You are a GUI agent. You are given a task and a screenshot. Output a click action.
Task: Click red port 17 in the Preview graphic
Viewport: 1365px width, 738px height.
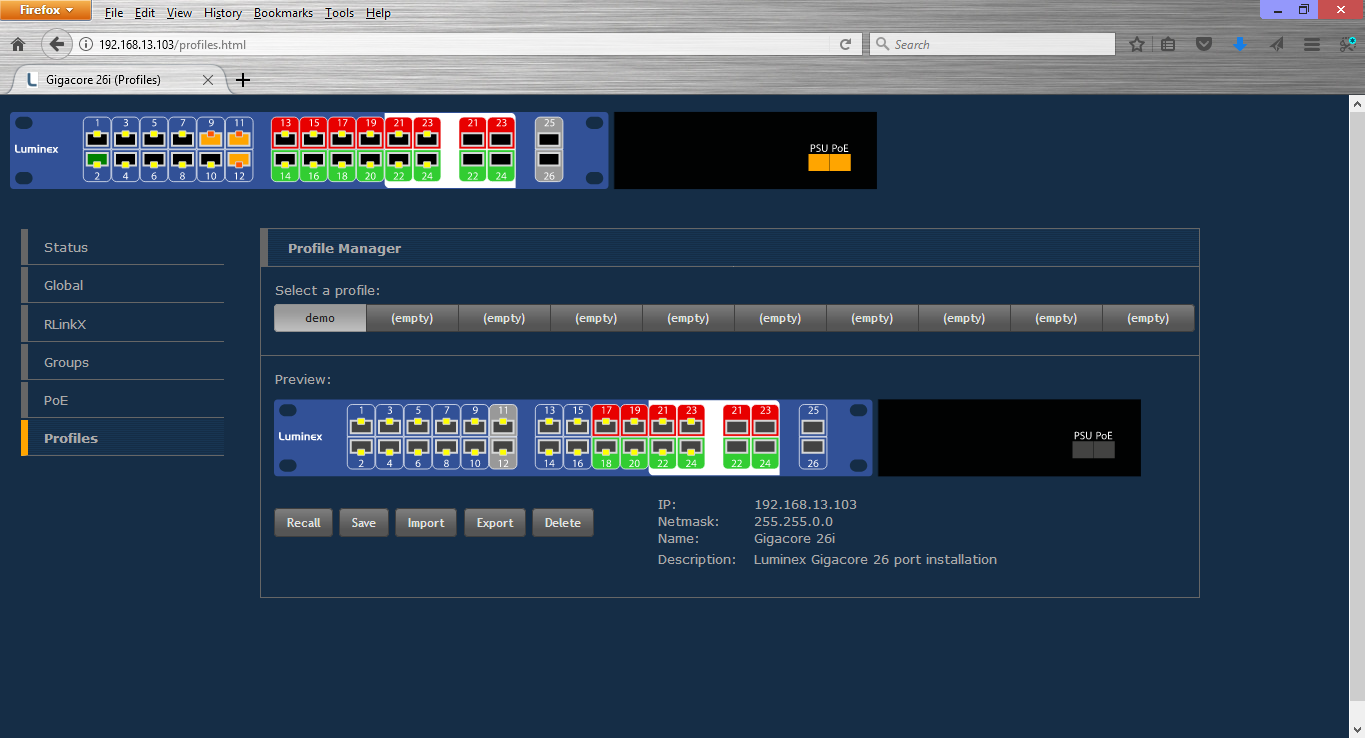pyautogui.click(x=606, y=421)
